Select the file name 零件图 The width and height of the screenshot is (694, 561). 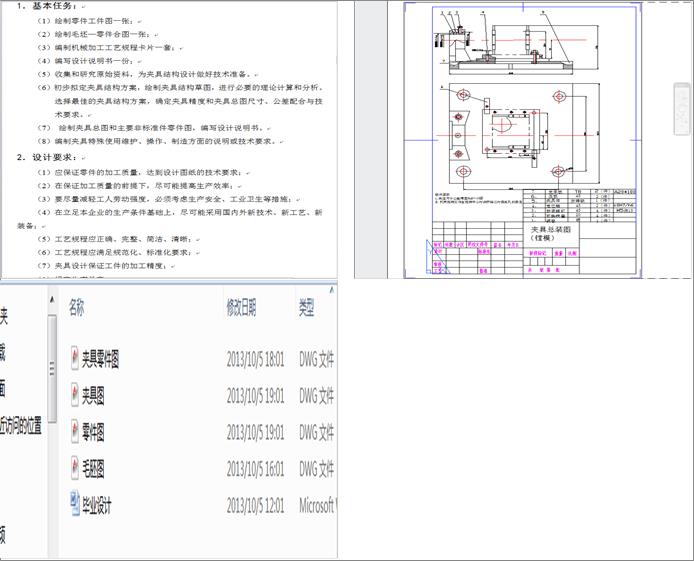(93, 432)
